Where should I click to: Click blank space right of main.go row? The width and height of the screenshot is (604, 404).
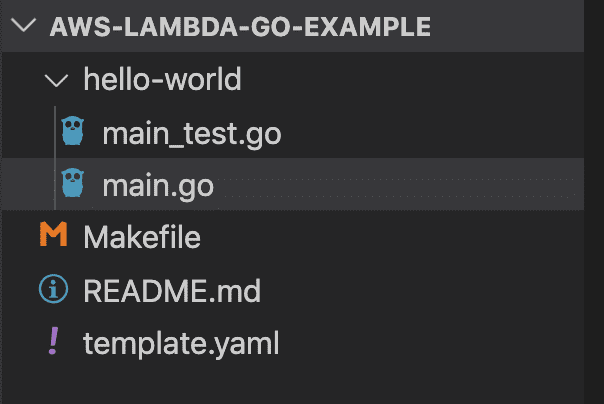pyautogui.click(x=397, y=184)
